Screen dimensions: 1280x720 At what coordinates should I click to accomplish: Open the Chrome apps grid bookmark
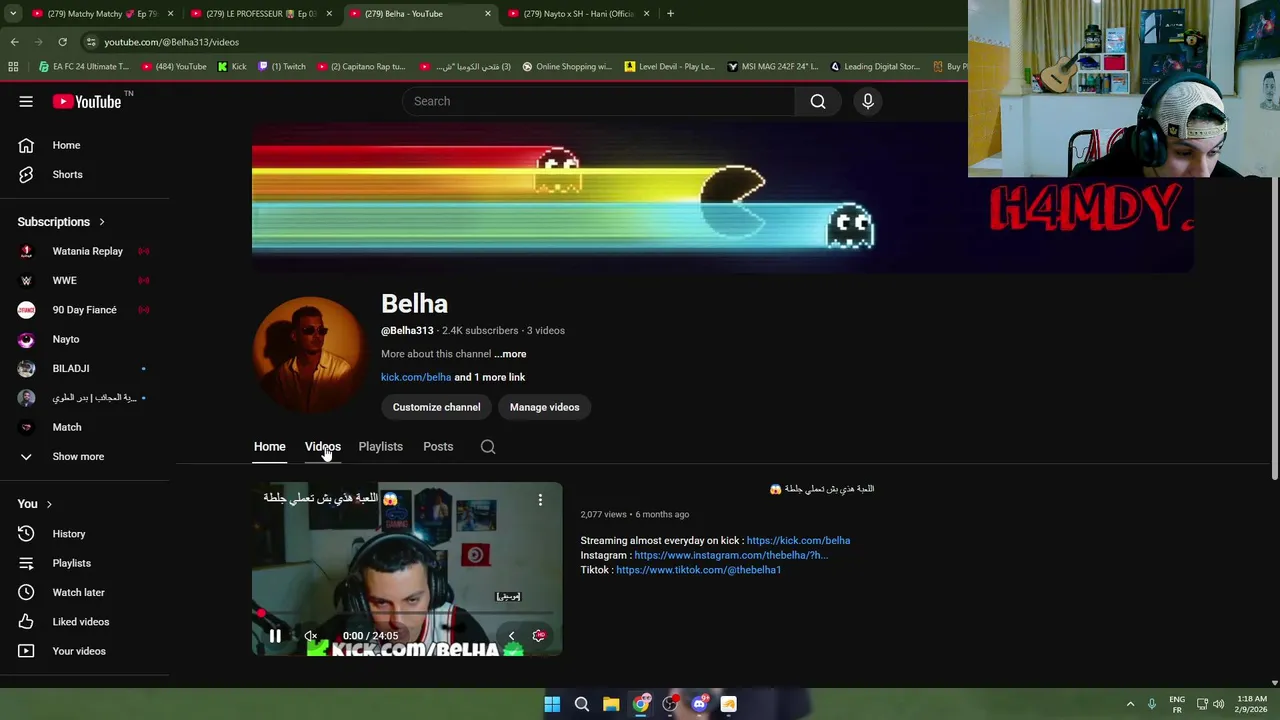tap(13, 67)
